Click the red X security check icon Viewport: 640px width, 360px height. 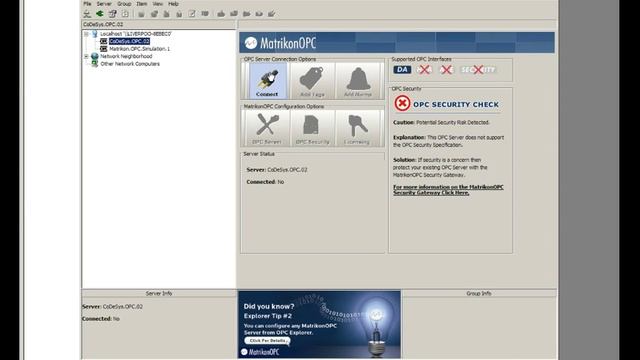coord(402,103)
